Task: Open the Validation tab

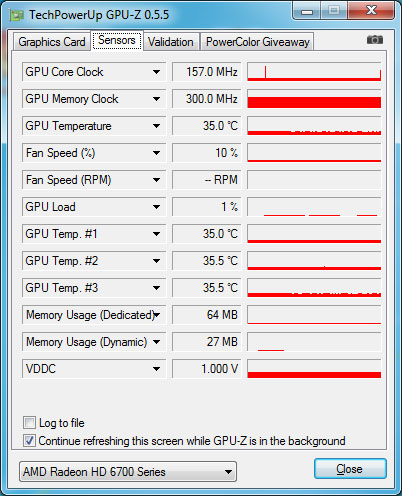Action: coord(171,42)
